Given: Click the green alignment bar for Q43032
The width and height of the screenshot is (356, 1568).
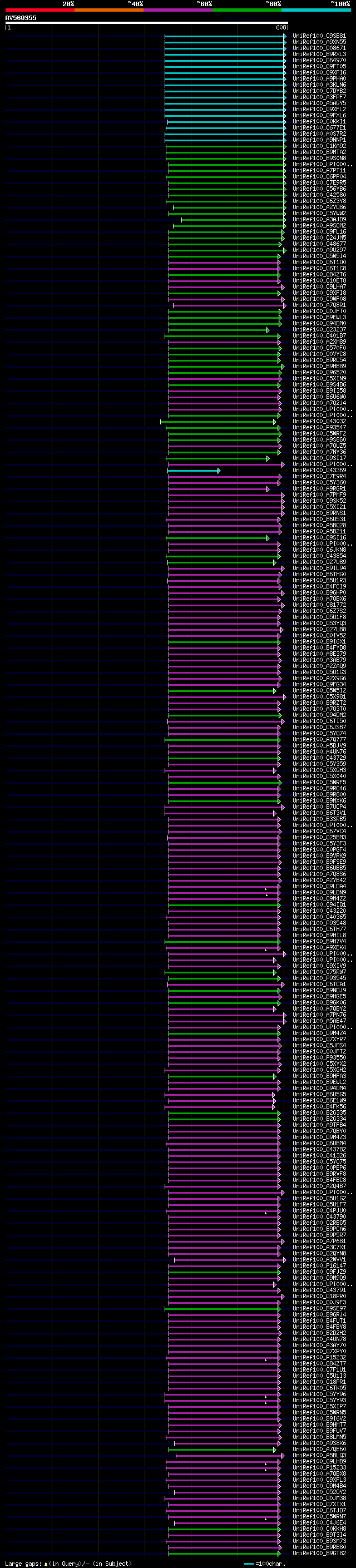Looking at the screenshot, I should [x=218, y=422].
